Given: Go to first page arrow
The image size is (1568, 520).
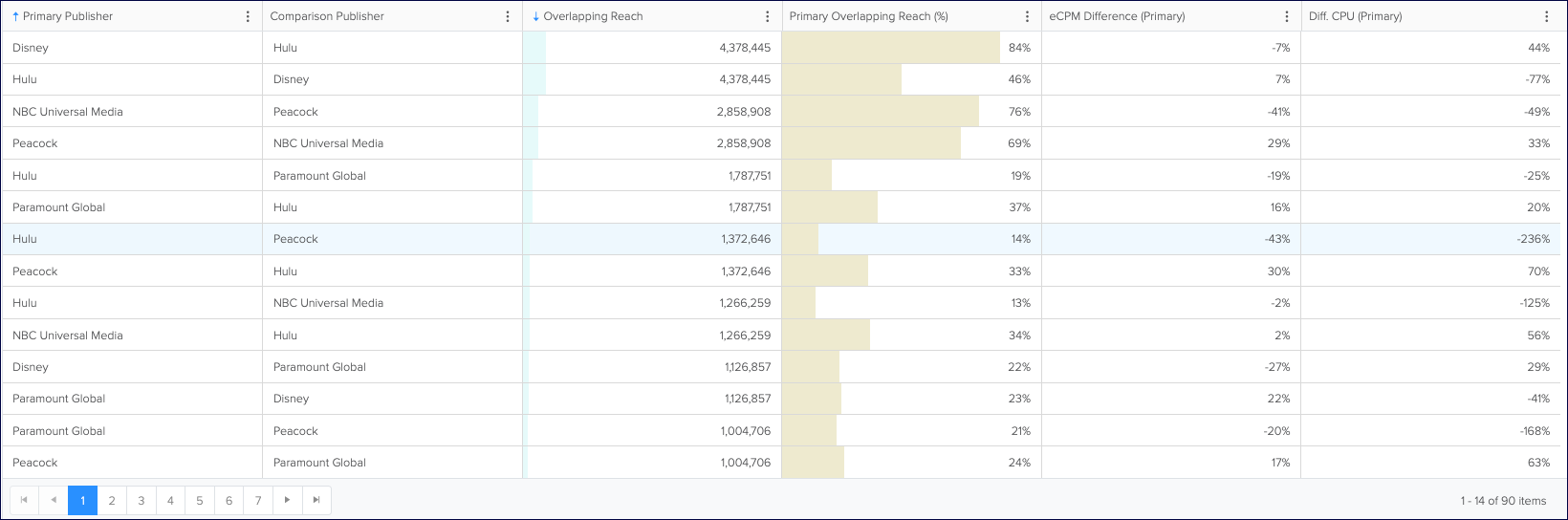Looking at the screenshot, I should (x=24, y=500).
